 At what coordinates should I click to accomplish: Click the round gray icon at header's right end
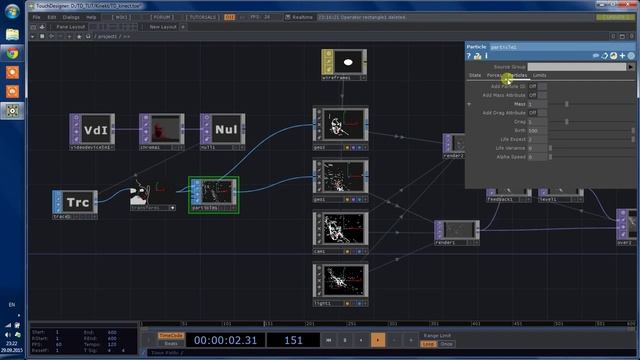[631, 56]
